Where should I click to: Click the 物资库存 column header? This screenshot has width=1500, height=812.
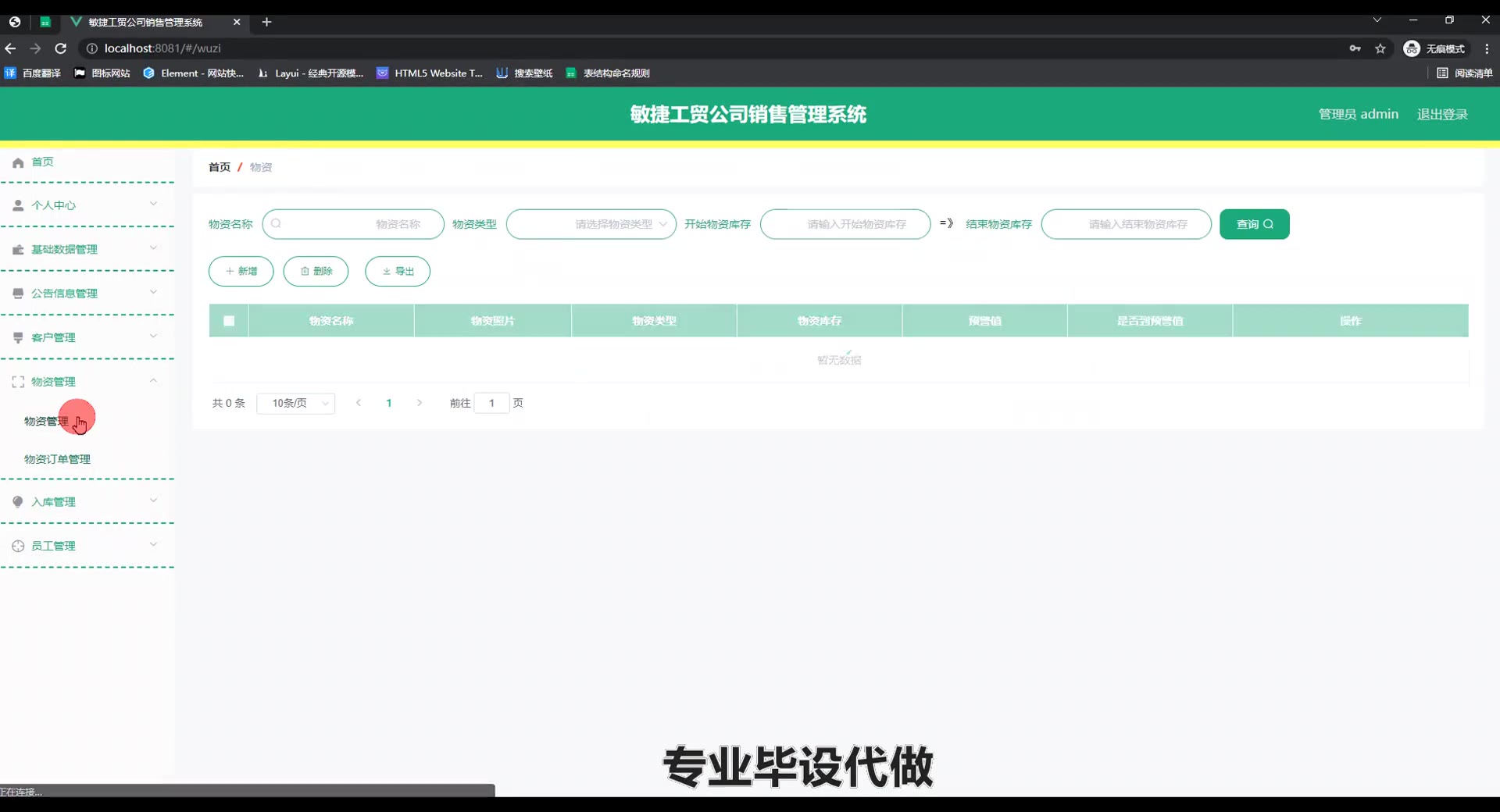(820, 321)
